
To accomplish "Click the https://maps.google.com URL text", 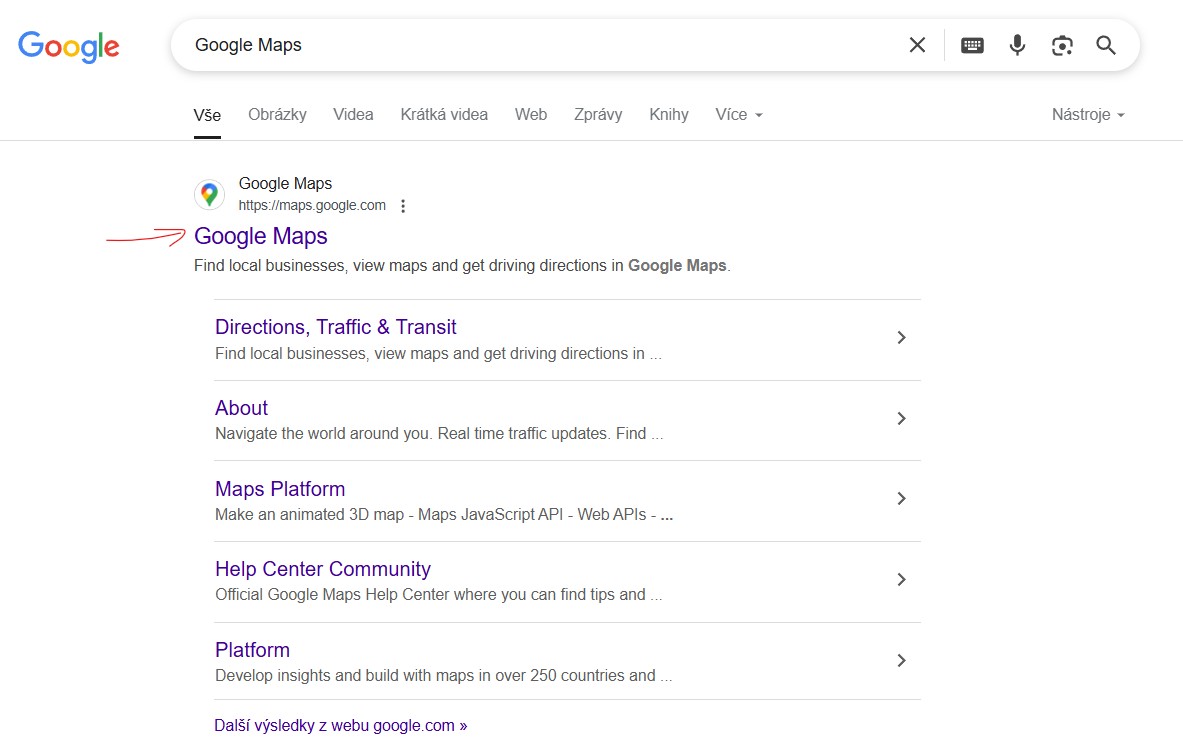I will pyautogui.click(x=312, y=205).
